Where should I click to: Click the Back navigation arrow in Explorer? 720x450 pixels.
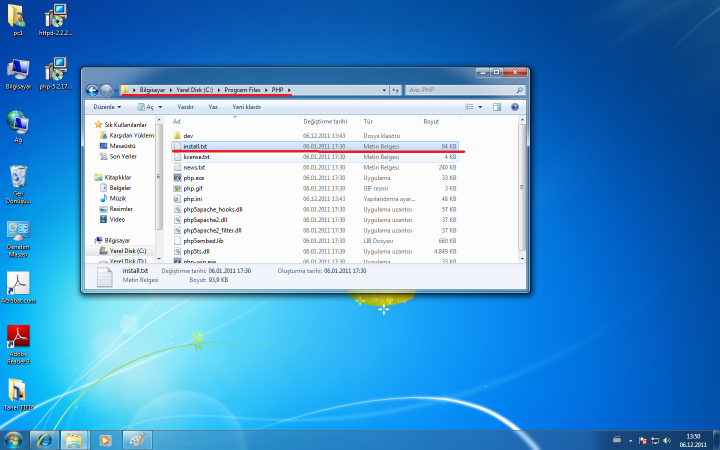point(93,90)
